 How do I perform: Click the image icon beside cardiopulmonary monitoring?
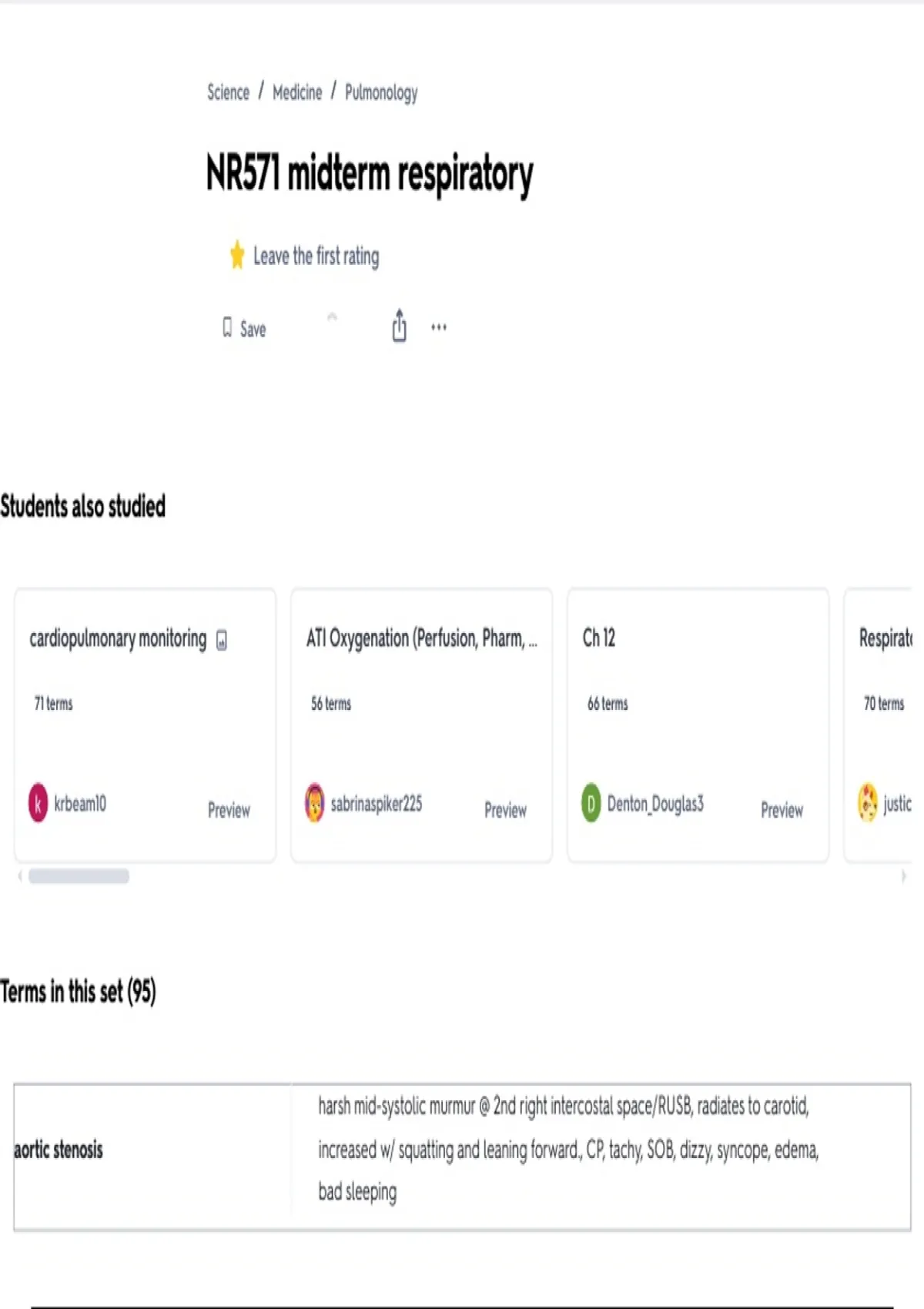[222, 640]
